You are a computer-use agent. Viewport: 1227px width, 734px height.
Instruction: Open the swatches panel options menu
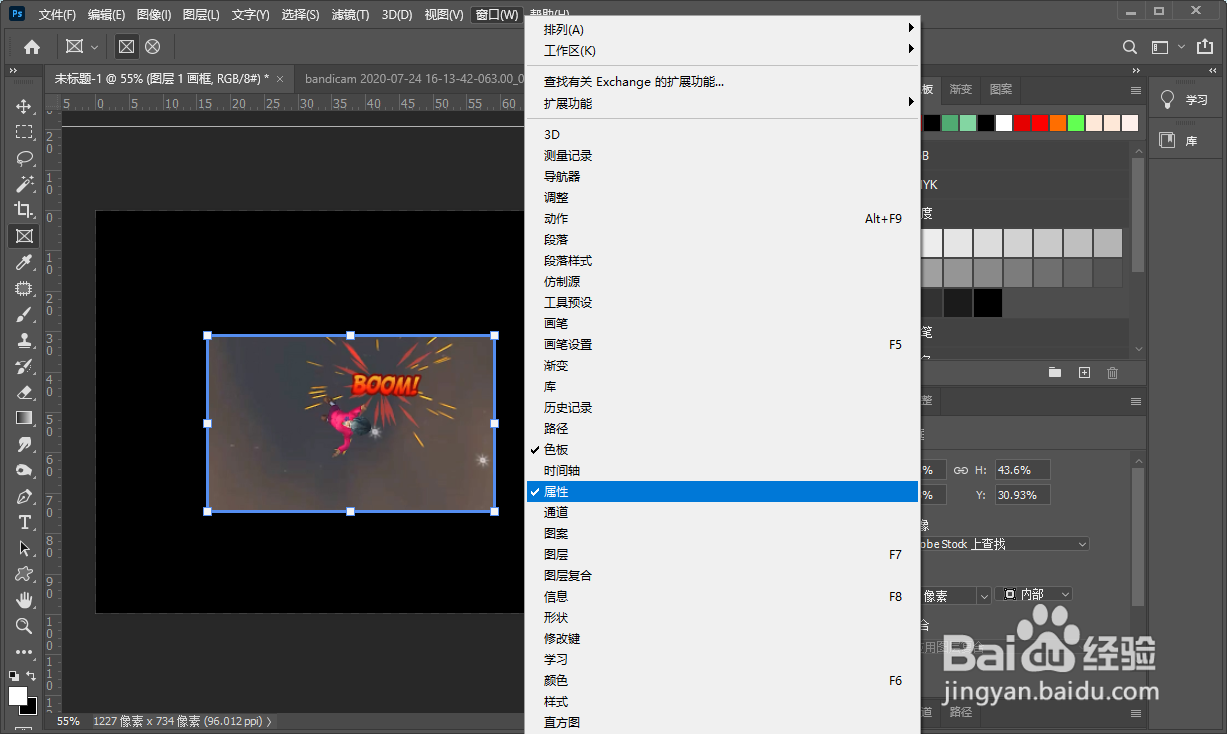[1136, 90]
